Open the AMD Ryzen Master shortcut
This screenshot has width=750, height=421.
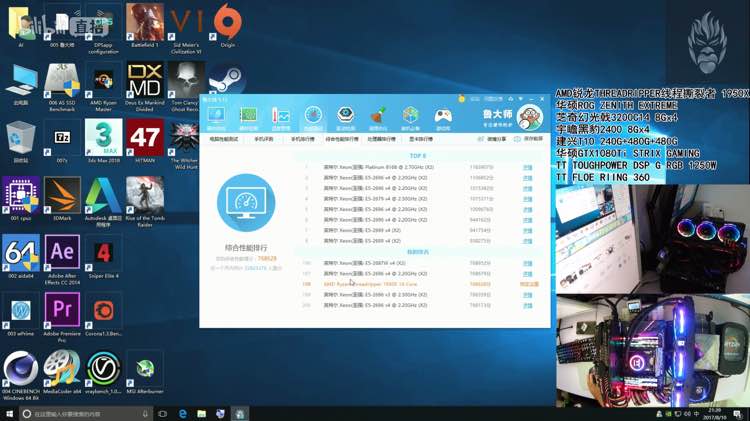pyautogui.click(x=103, y=87)
